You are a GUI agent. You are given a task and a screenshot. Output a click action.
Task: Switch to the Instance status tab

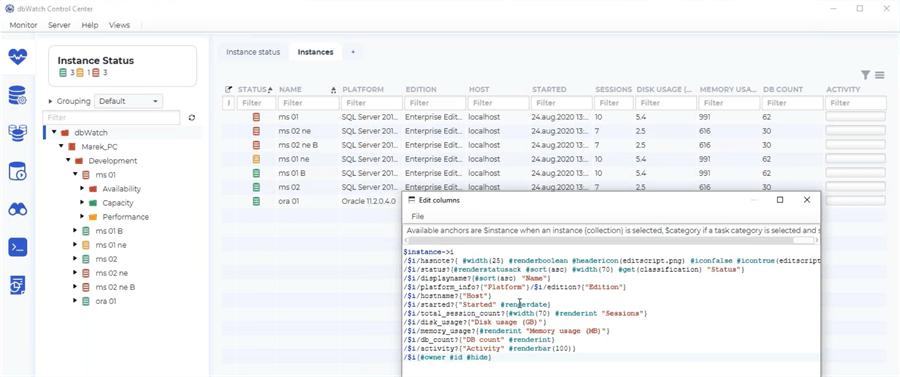[253, 52]
